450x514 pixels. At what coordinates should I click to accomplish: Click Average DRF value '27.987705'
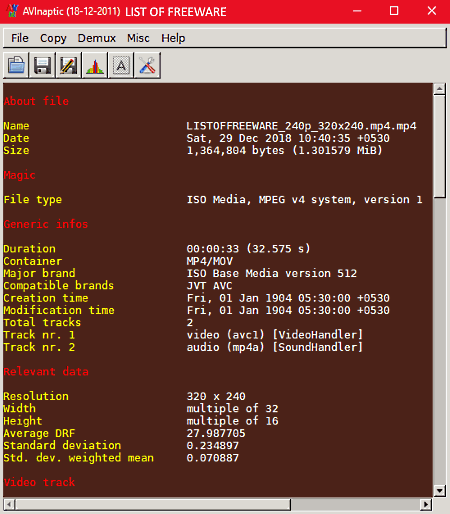coord(216,433)
